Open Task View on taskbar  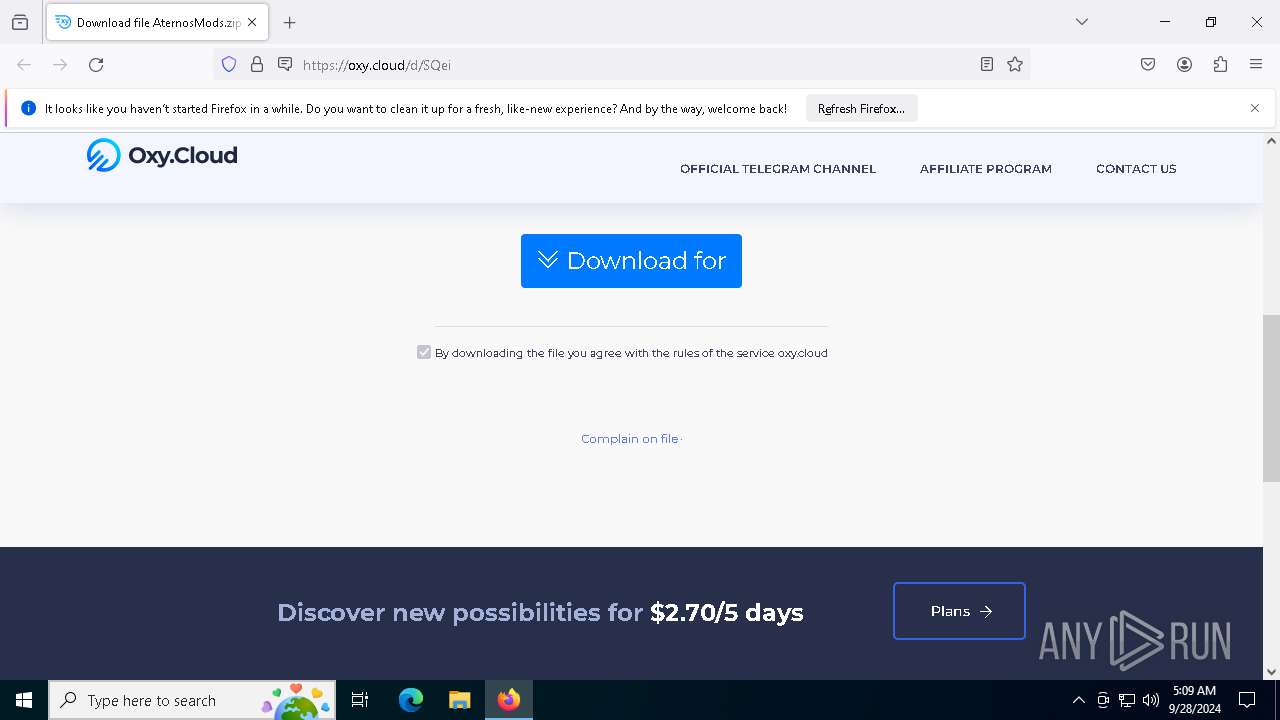pyautogui.click(x=360, y=700)
